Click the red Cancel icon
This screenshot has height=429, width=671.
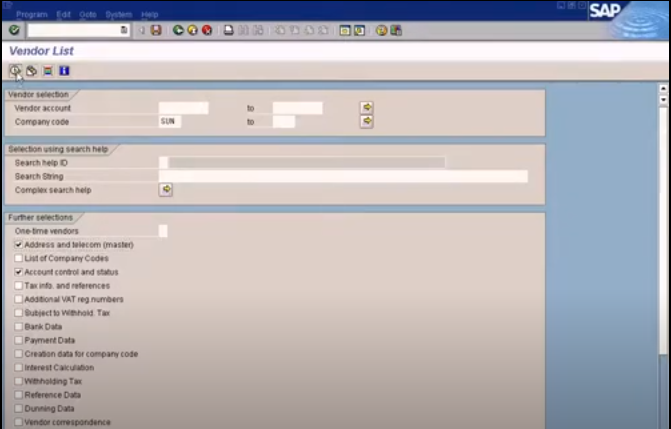pyautogui.click(x=207, y=30)
